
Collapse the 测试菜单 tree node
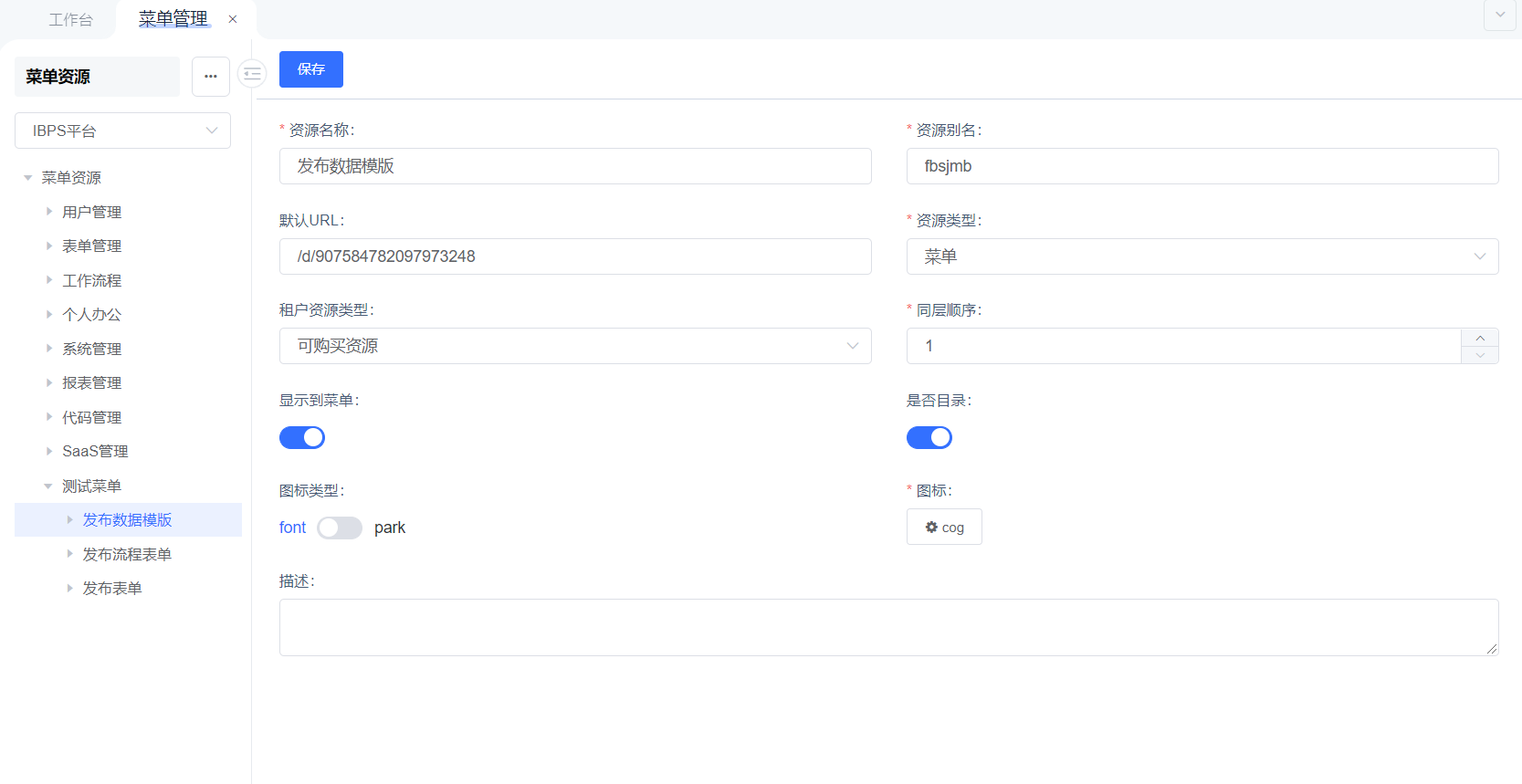(x=48, y=486)
